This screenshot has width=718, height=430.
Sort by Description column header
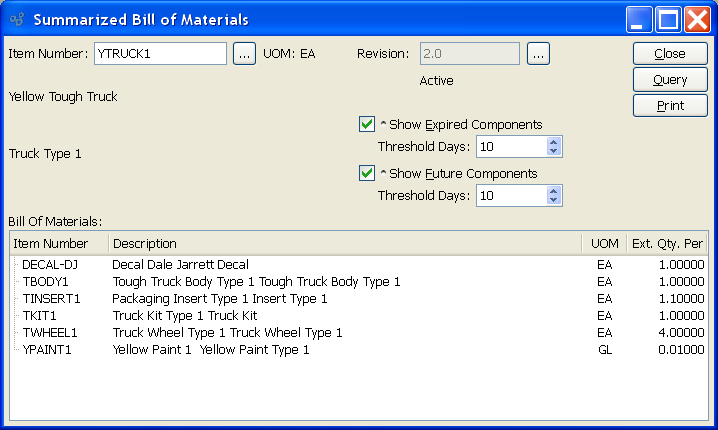coord(344,244)
